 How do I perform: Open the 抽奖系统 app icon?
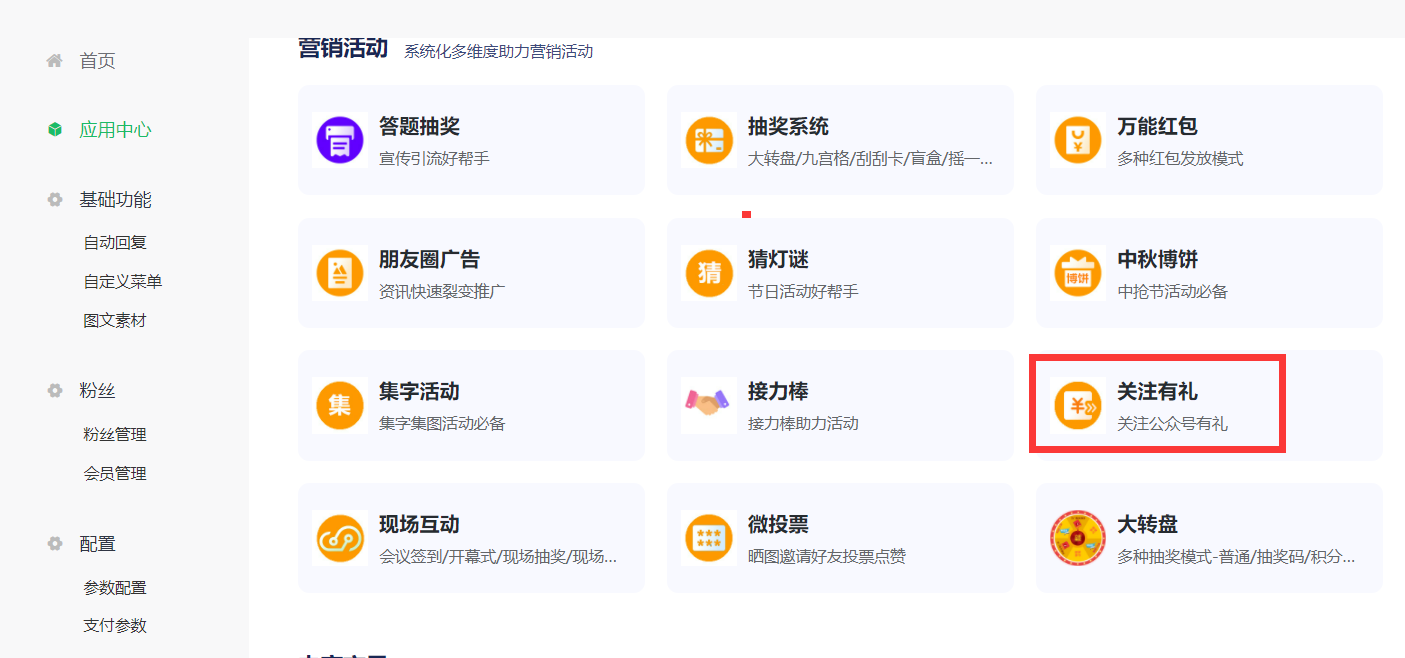click(708, 140)
